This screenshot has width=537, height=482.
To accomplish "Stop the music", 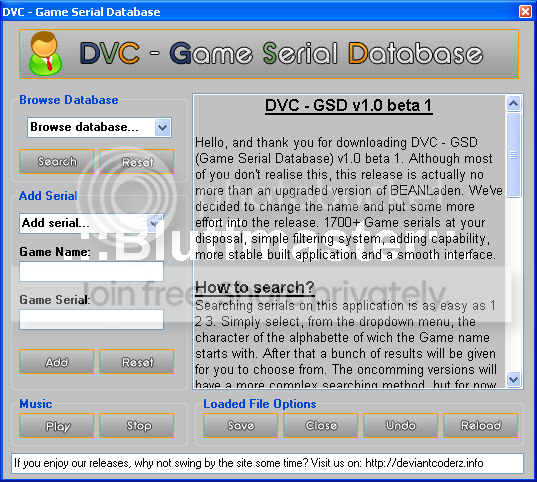I will tap(137, 425).
